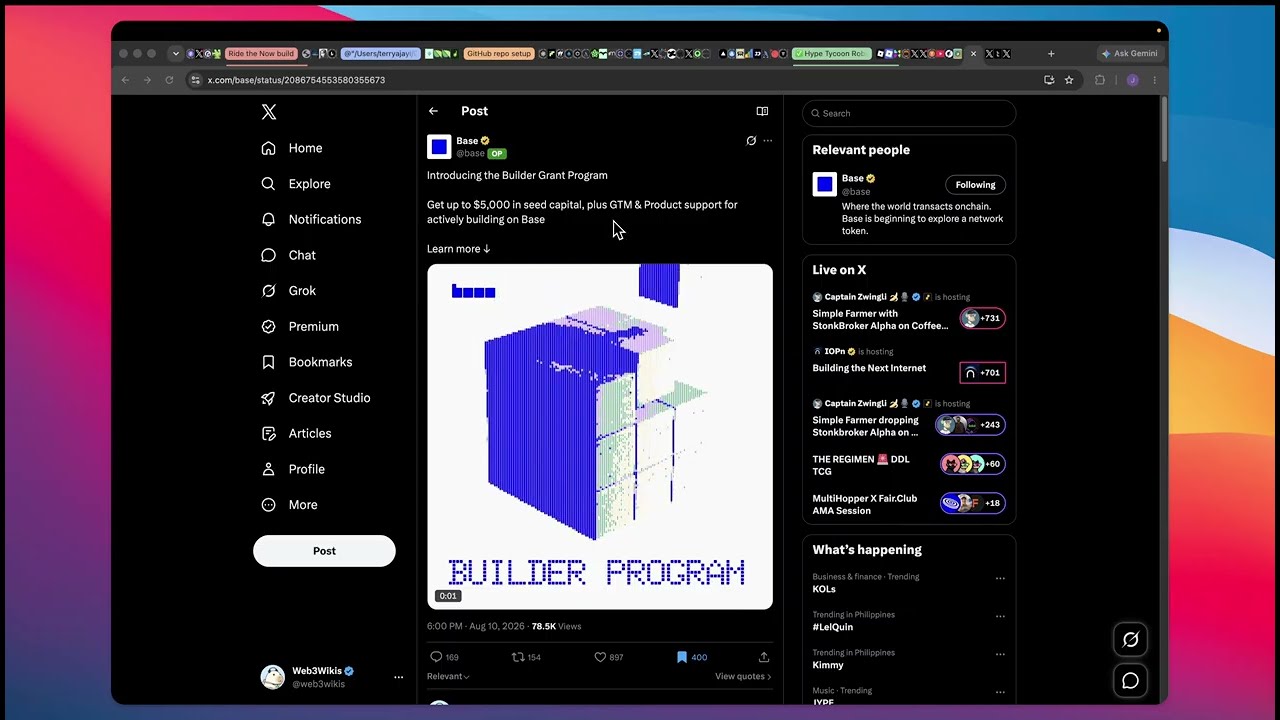
Task: Open more options for #LelQuin trend
Action: click(1000, 617)
